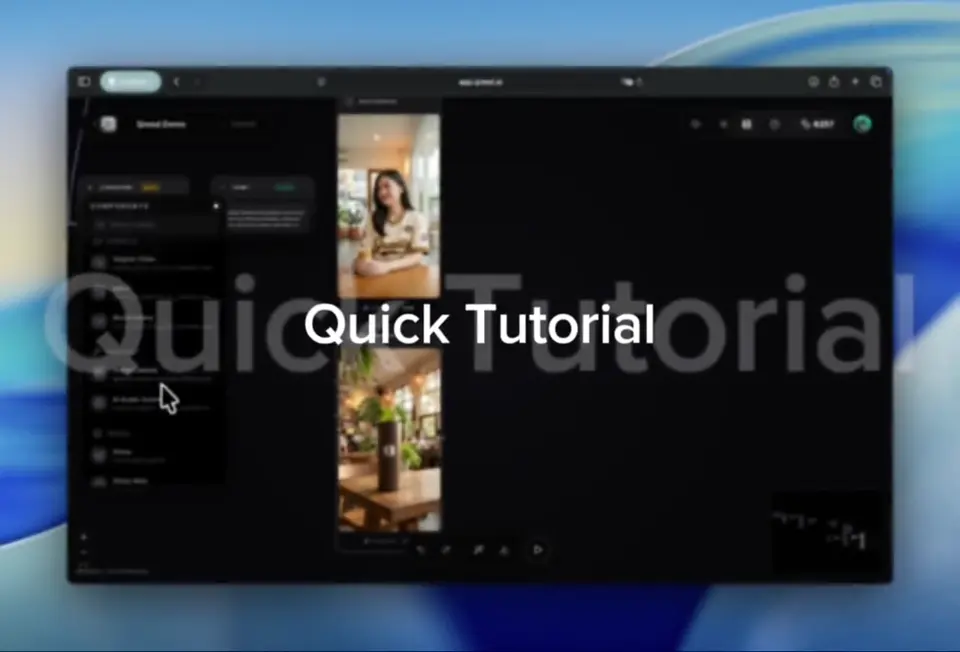
Task: Toggle the browser sidebar panel icon
Action: point(84,82)
